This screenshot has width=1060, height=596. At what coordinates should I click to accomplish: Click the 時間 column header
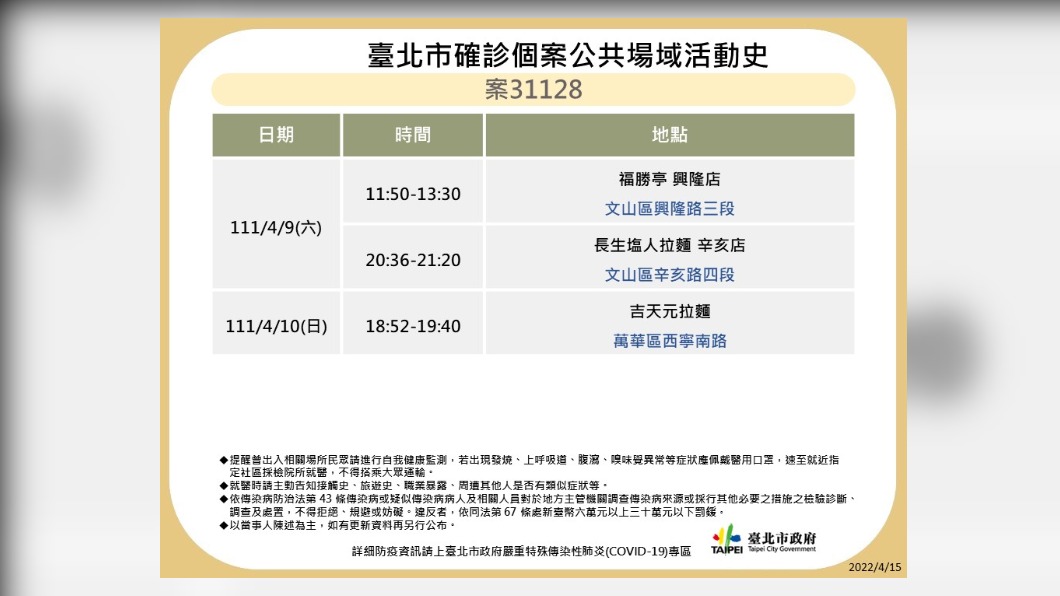413,135
